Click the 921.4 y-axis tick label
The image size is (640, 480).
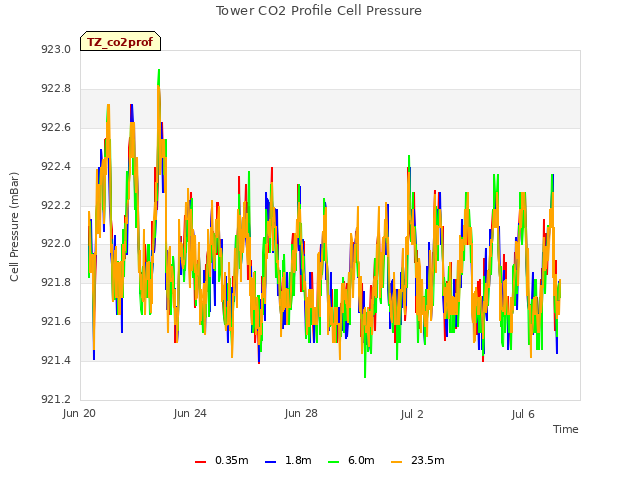56,360
